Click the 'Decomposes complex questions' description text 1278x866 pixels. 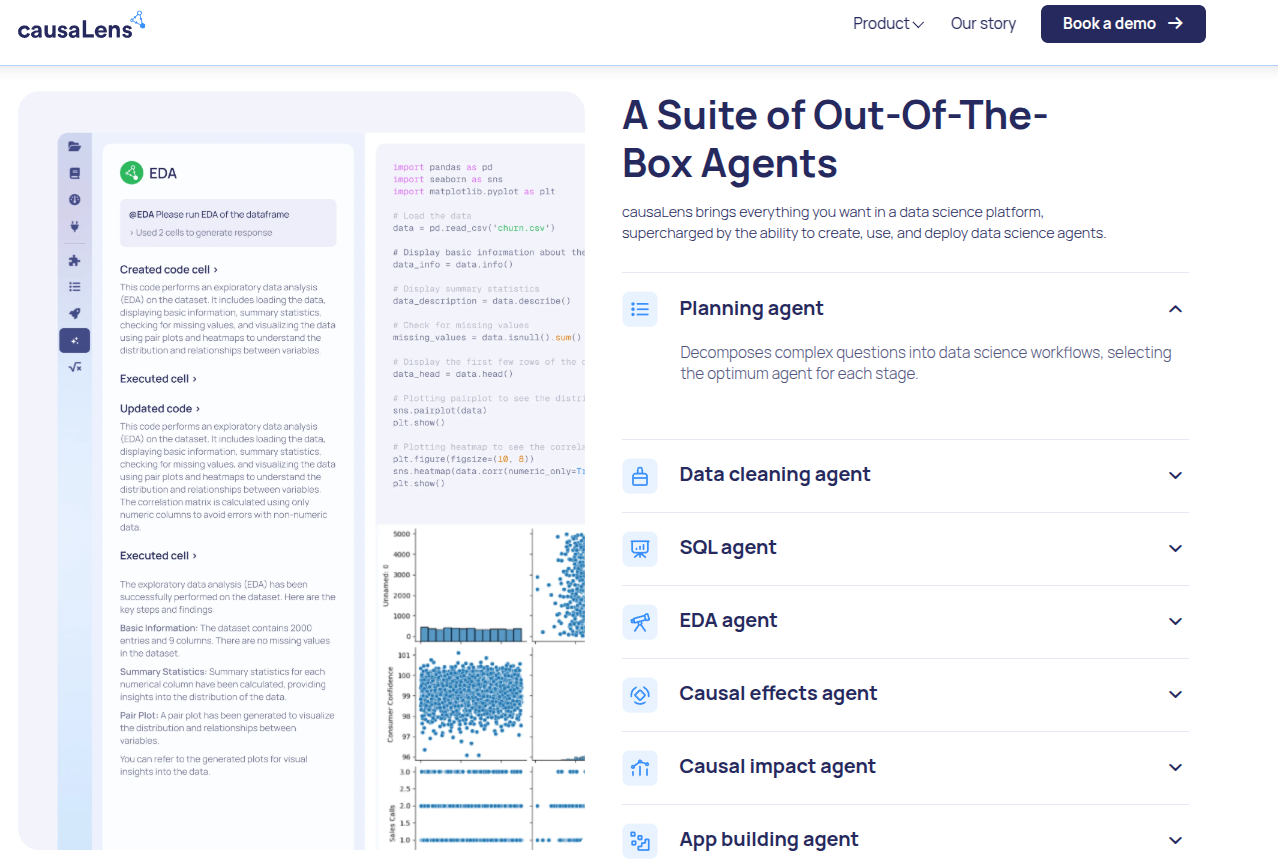point(925,363)
